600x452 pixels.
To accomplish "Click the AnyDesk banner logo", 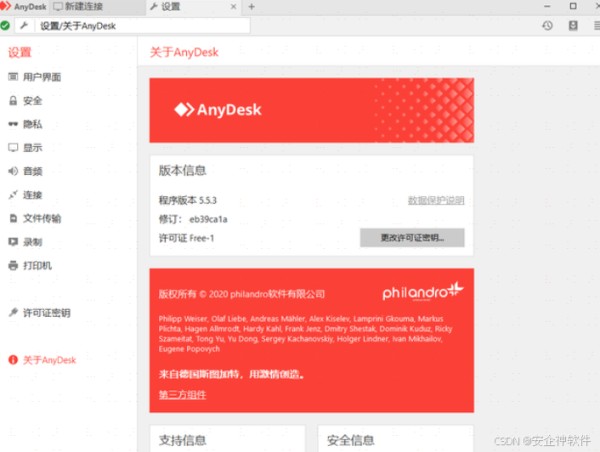I will pyautogui.click(x=217, y=110).
